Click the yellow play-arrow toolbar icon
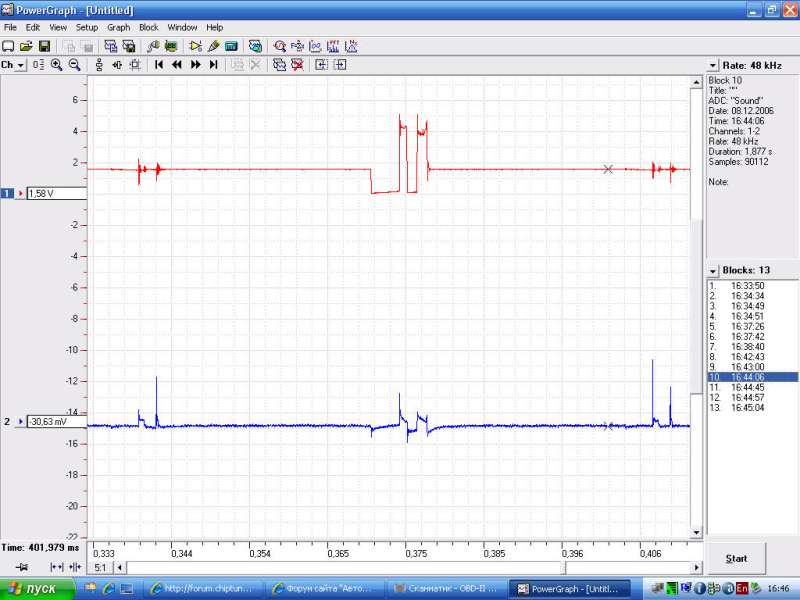 pos(195,47)
